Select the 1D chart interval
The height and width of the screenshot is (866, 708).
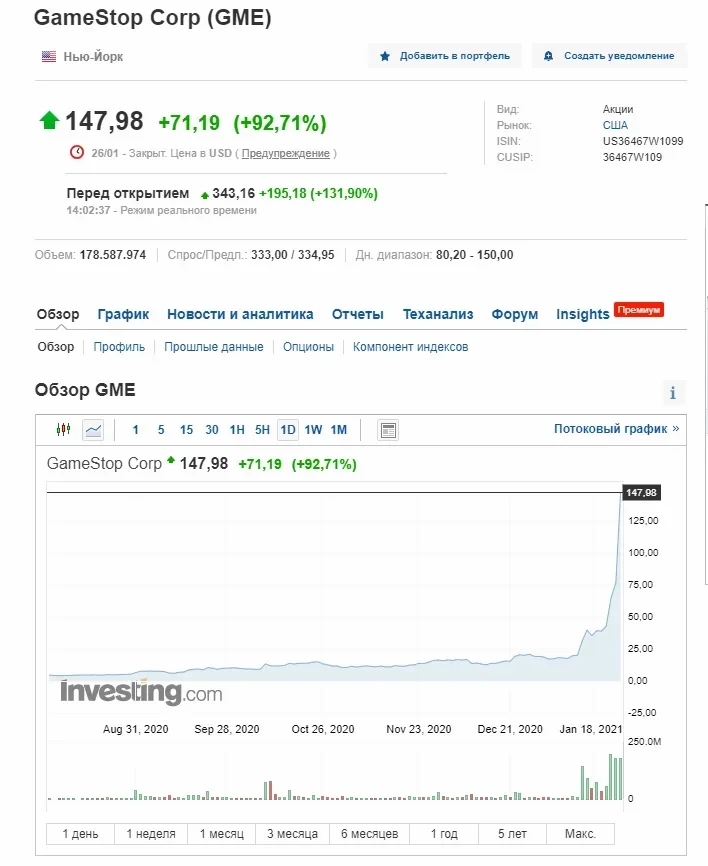point(288,430)
